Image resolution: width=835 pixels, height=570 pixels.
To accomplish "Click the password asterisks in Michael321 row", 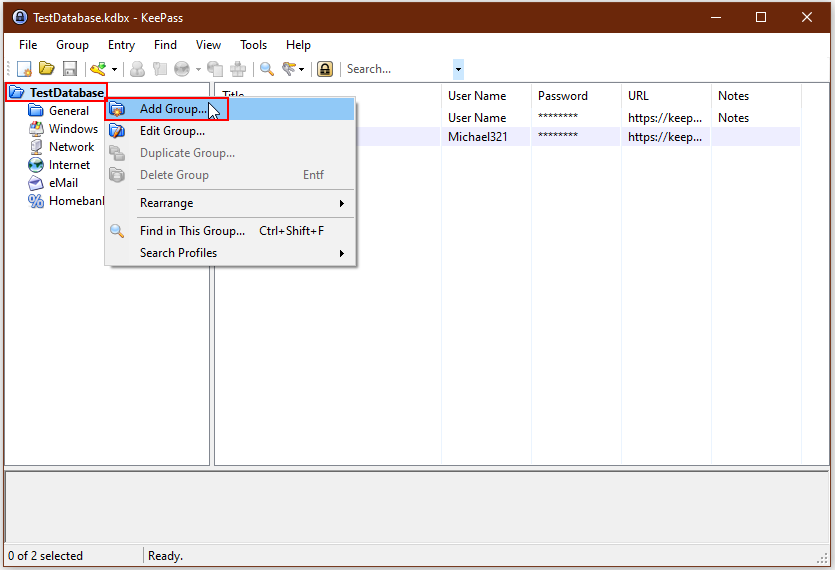I will (x=558, y=135).
